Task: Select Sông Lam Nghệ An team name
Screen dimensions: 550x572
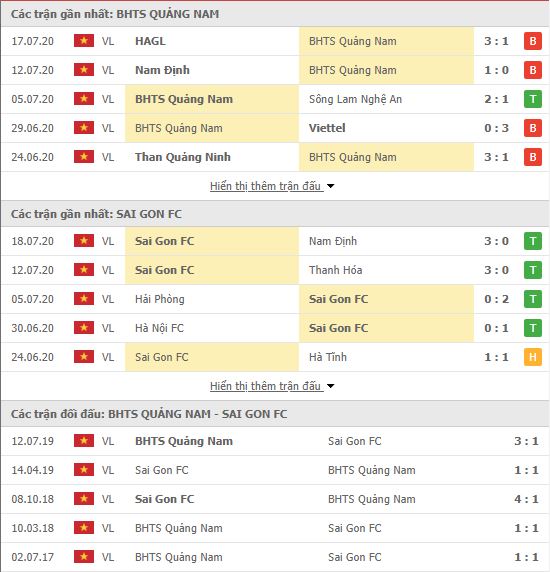Action: (x=355, y=99)
